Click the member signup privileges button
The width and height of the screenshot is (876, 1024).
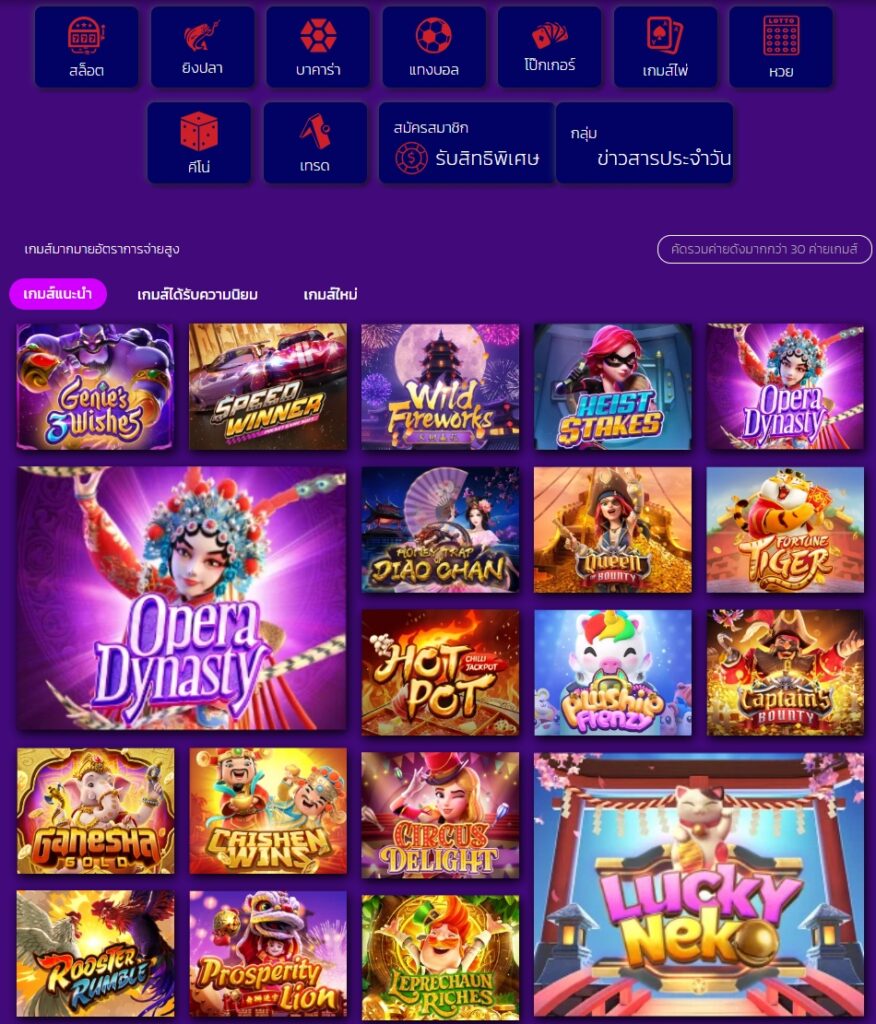pos(466,142)
